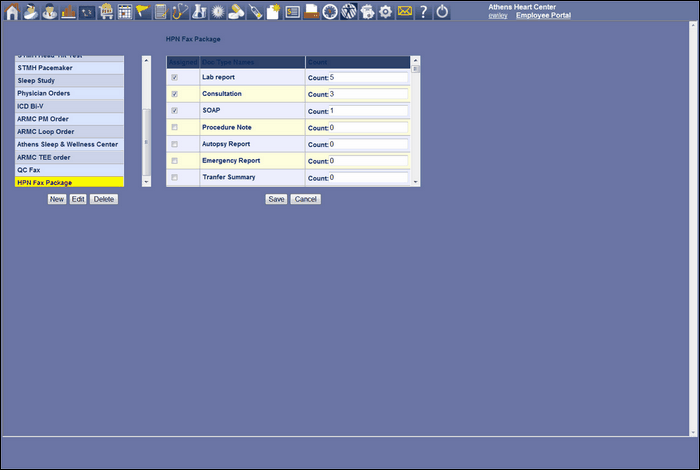Open the pills medication icon
Screen dimensions: 700x470
[236, 11]
